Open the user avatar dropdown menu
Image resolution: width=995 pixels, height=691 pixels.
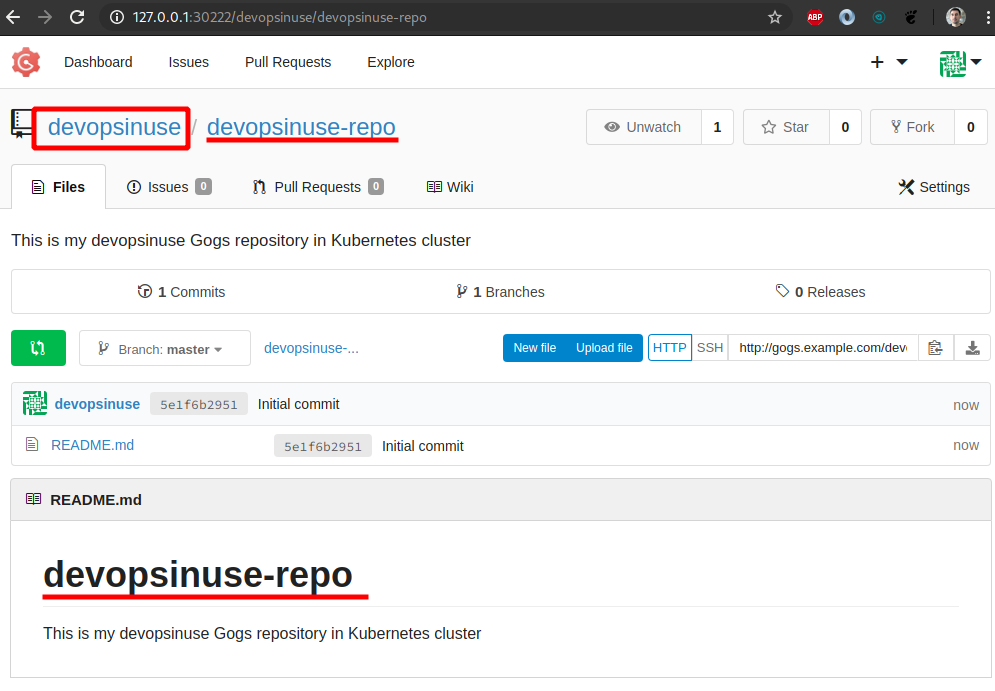point(961,63)
